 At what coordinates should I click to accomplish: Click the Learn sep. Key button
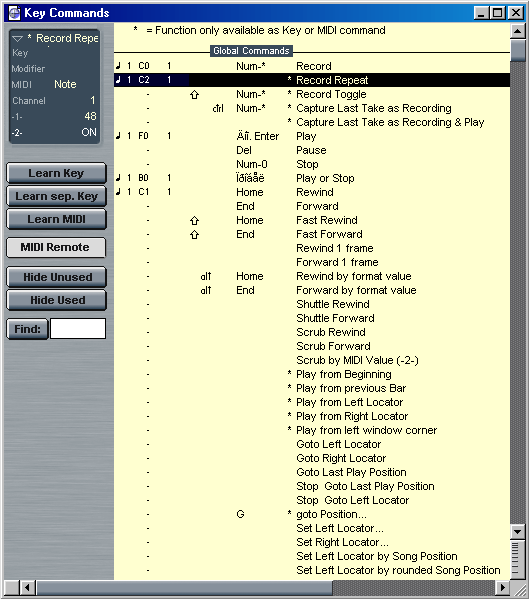point(56,196)
